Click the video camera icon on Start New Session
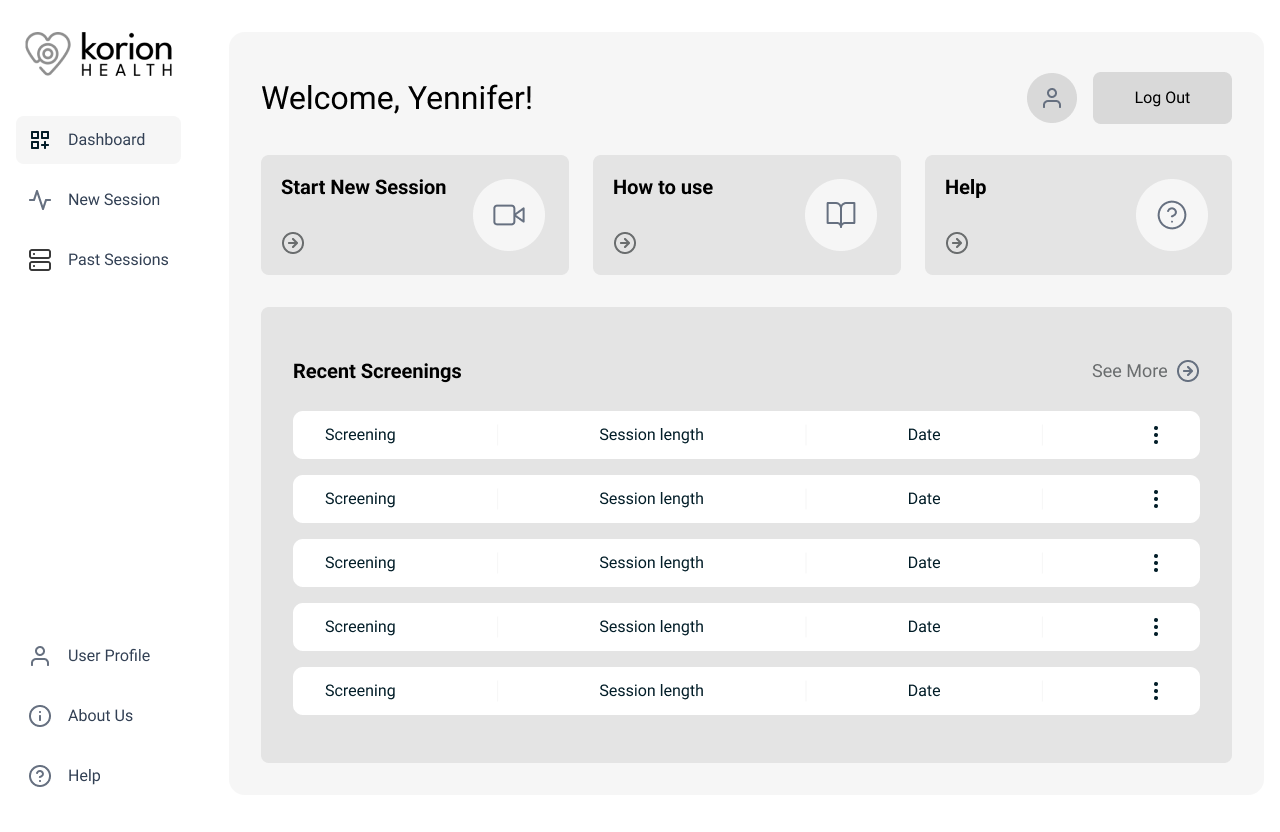 [509, 215]
